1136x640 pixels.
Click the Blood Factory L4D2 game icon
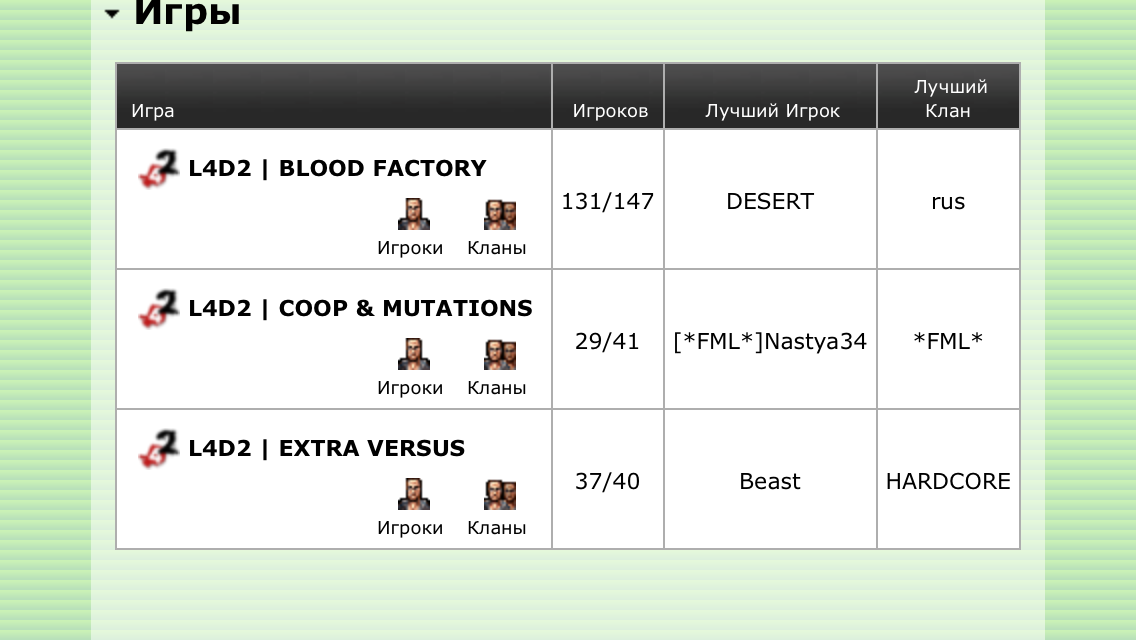[159, 169]
